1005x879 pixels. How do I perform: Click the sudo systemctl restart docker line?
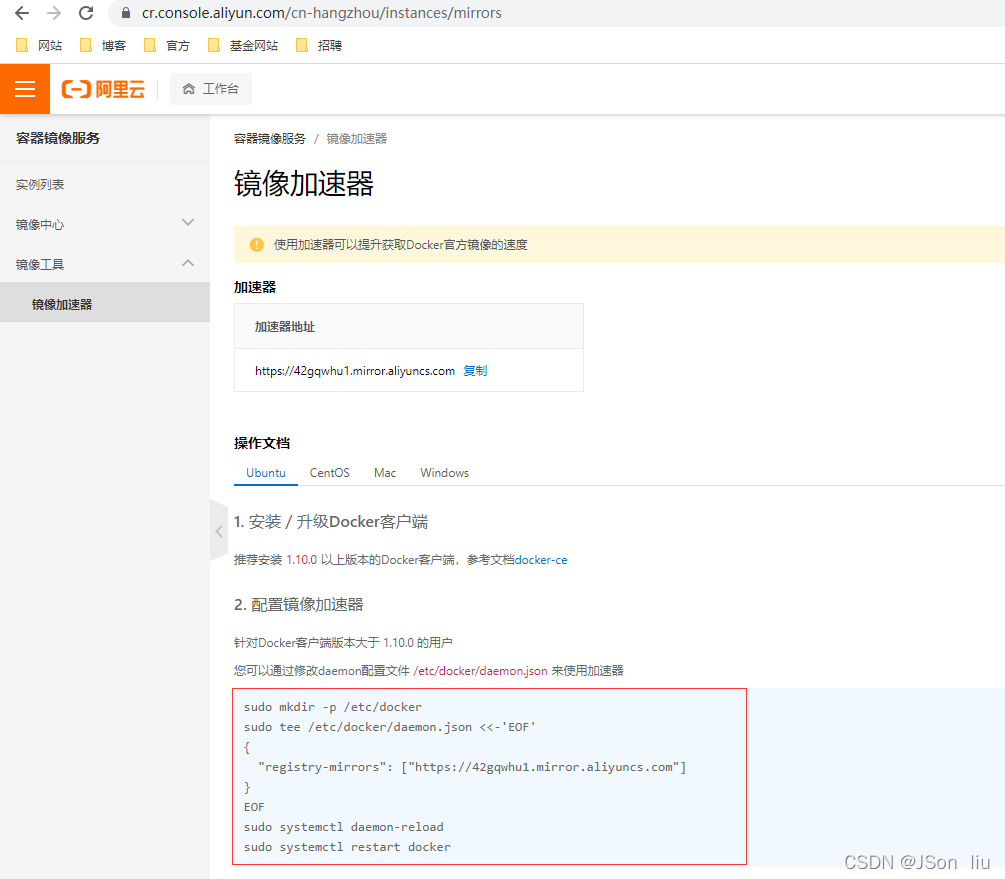pyautogui.click(x=347, y=847)
